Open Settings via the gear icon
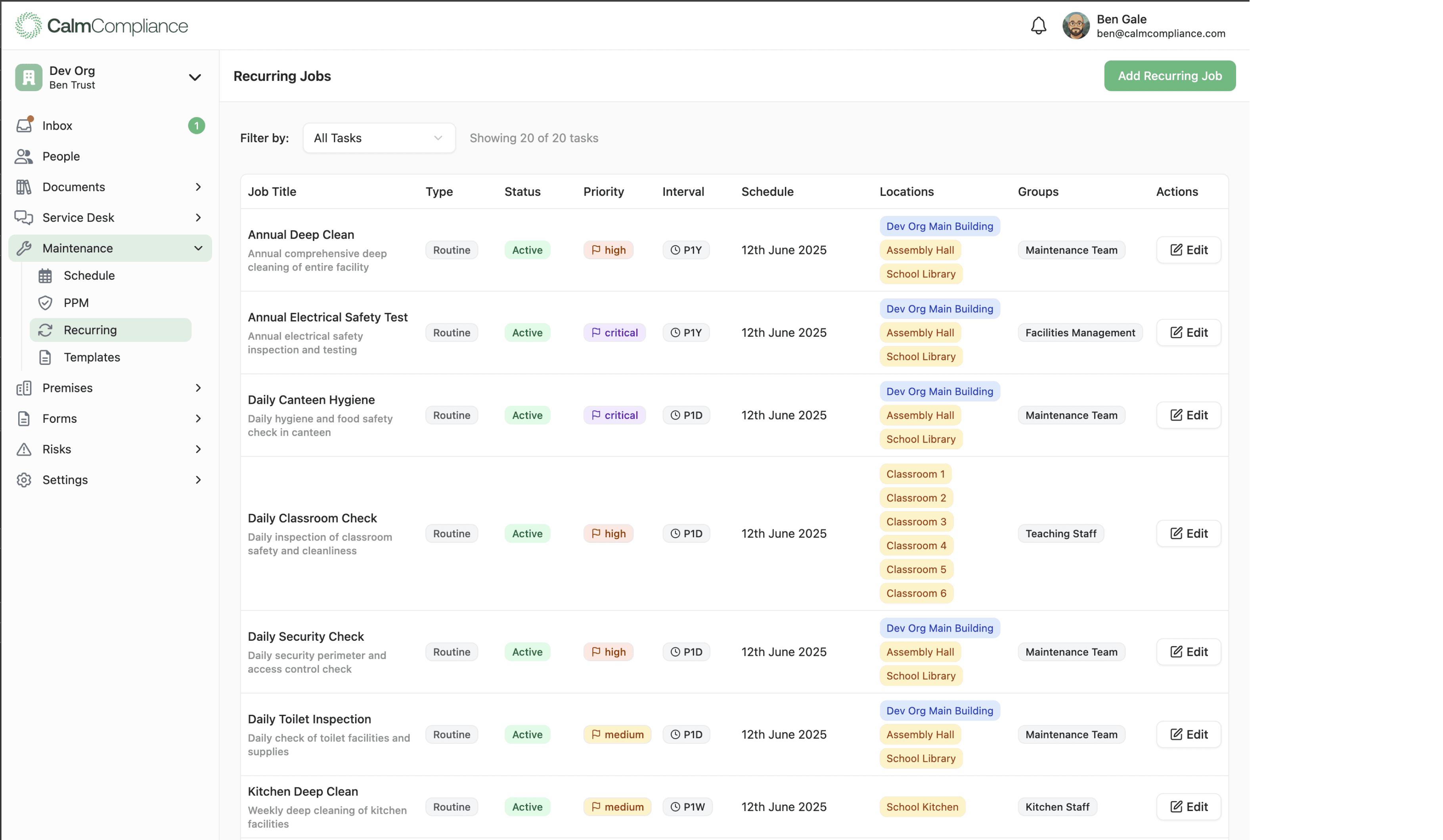This screenshot has height=840, width=1443. click(x=24, y=479)
